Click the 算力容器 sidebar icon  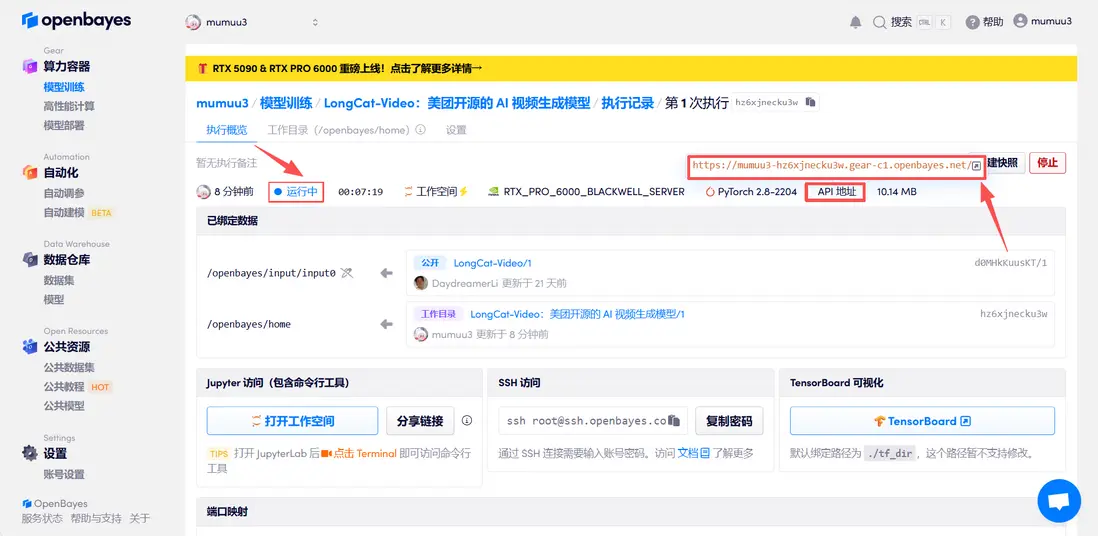click(x=29, y=67)
